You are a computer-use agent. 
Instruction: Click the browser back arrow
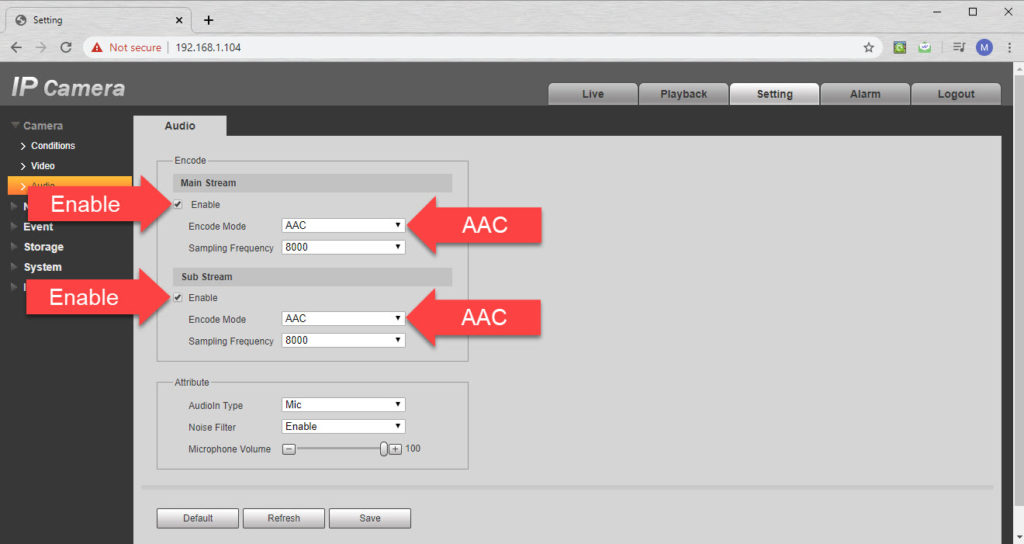16,47
